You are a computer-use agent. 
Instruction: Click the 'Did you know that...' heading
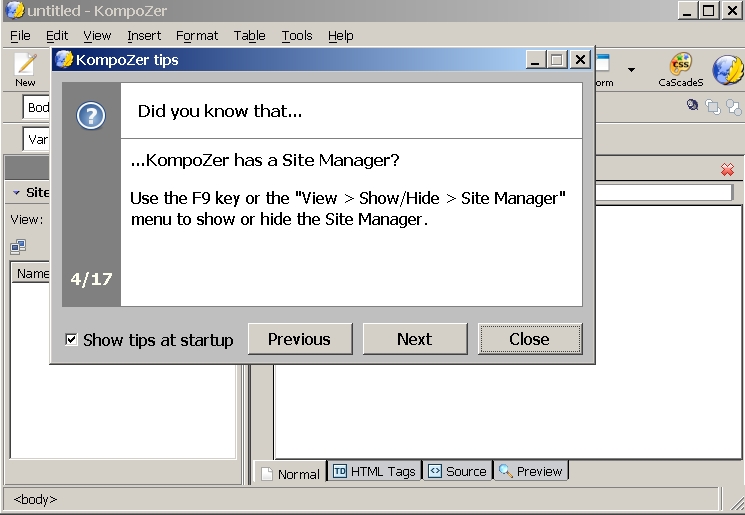(220, 111)
